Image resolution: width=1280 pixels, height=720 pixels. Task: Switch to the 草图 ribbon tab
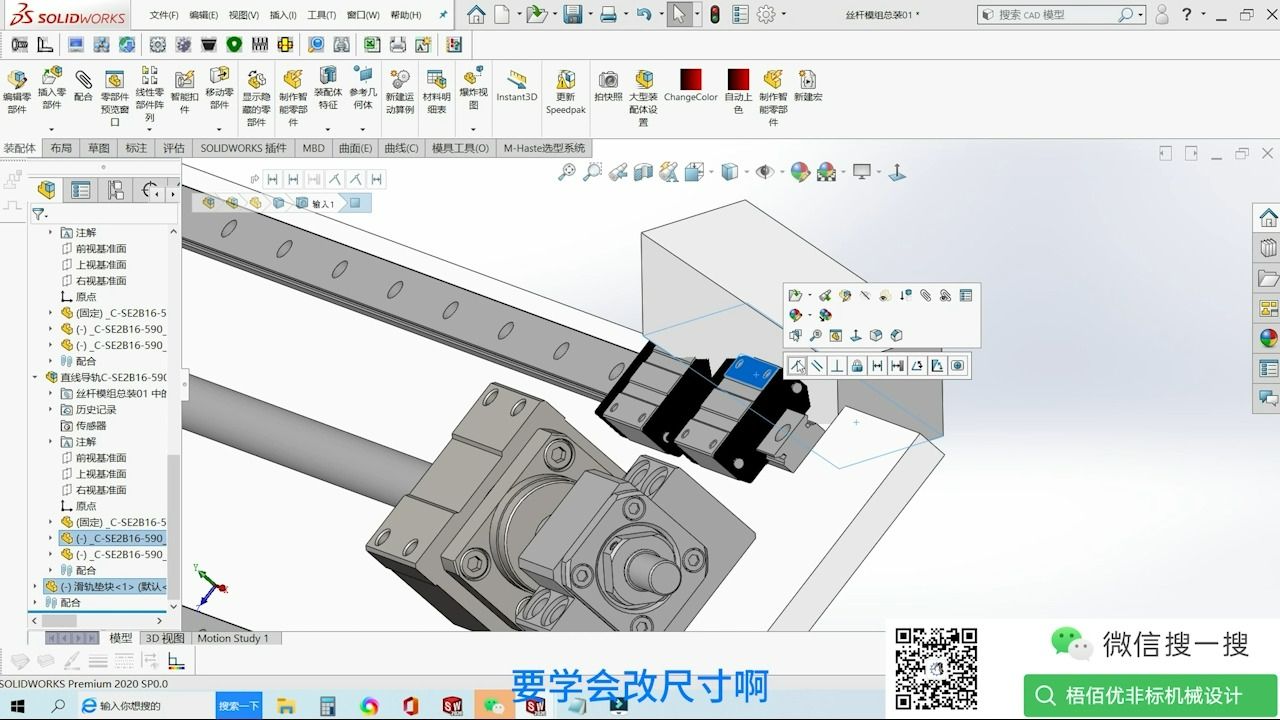click(98, 148)
